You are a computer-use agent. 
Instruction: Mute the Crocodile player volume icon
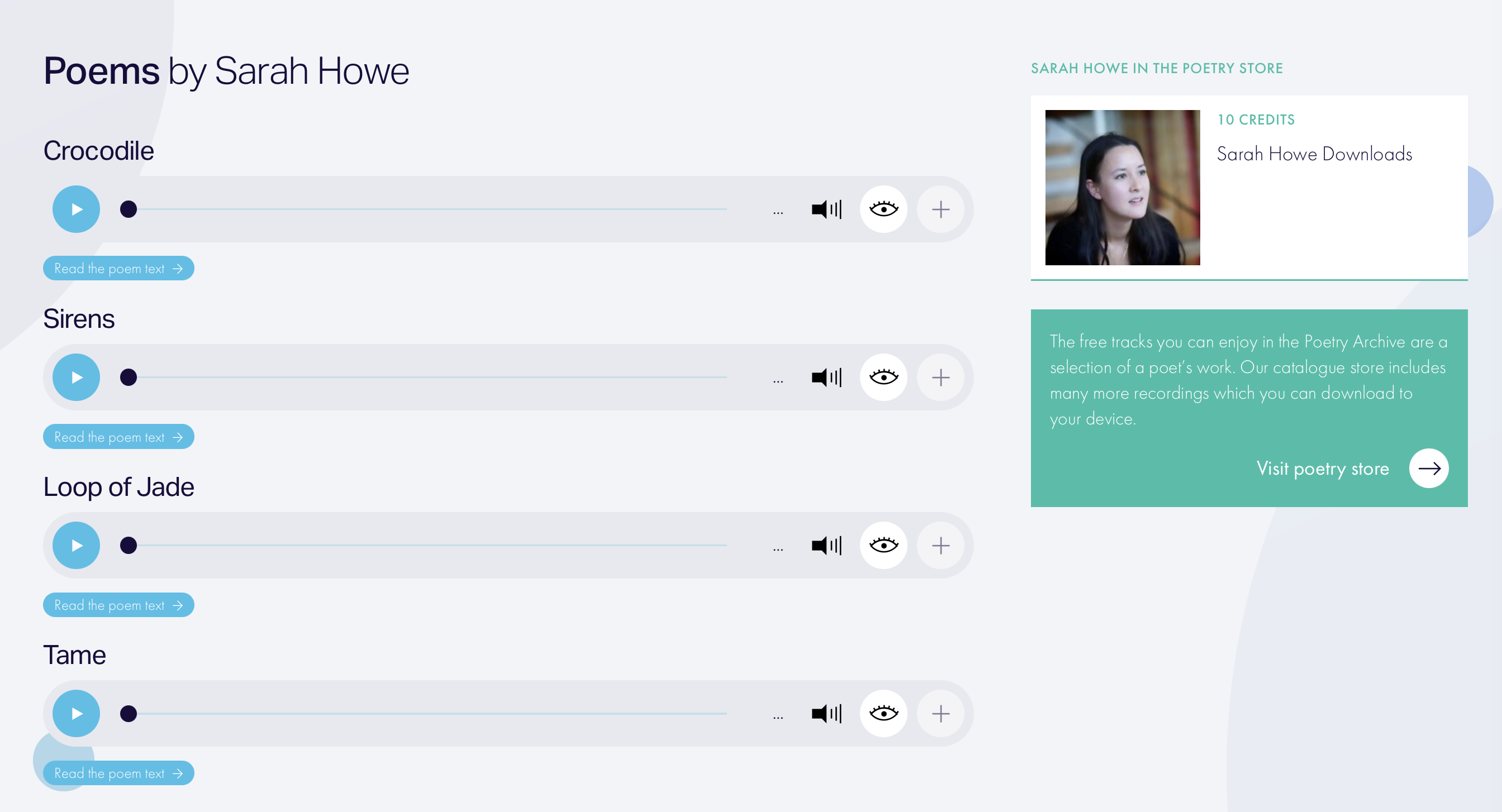826,209
